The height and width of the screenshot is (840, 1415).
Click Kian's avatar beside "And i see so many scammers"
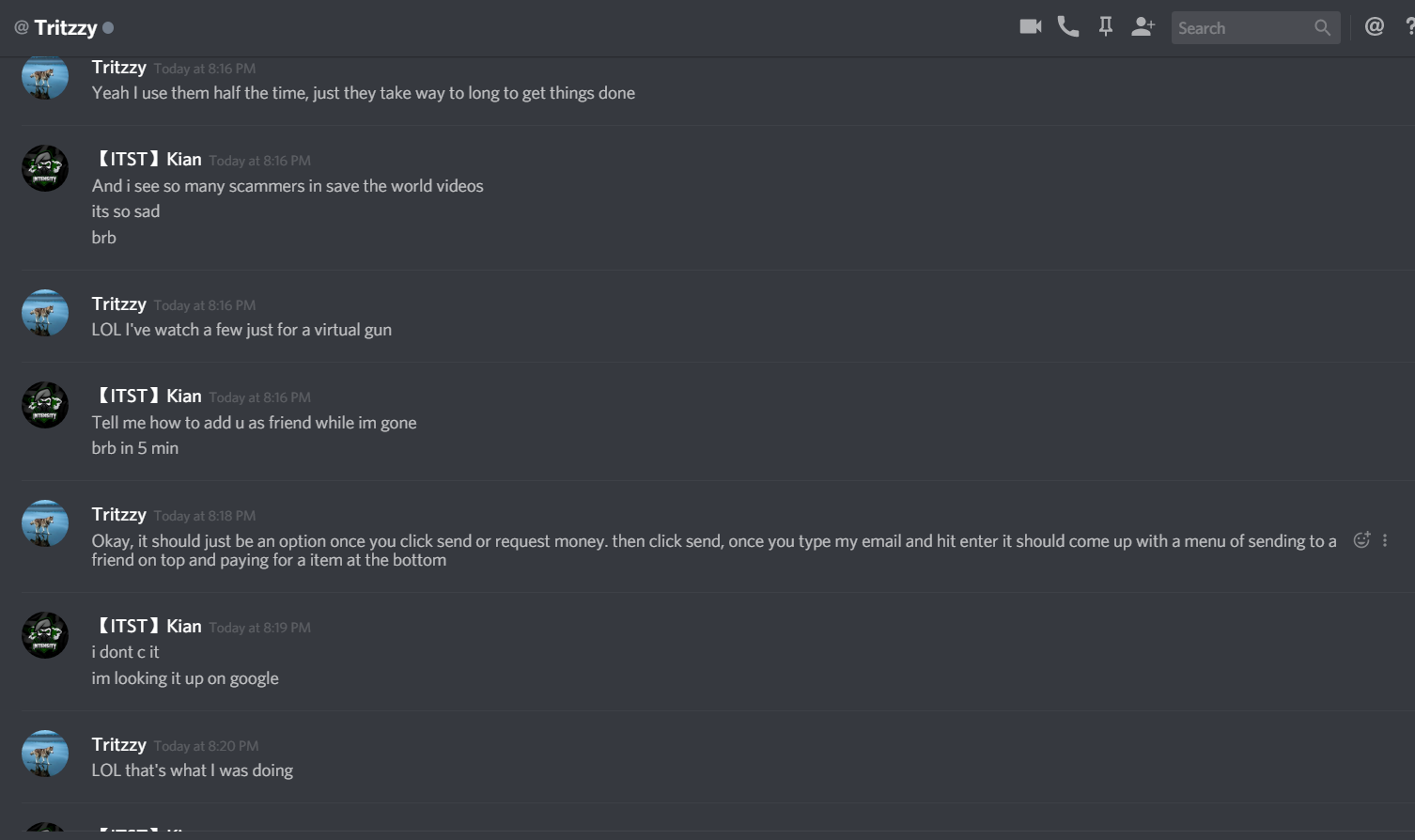(45, 168)
